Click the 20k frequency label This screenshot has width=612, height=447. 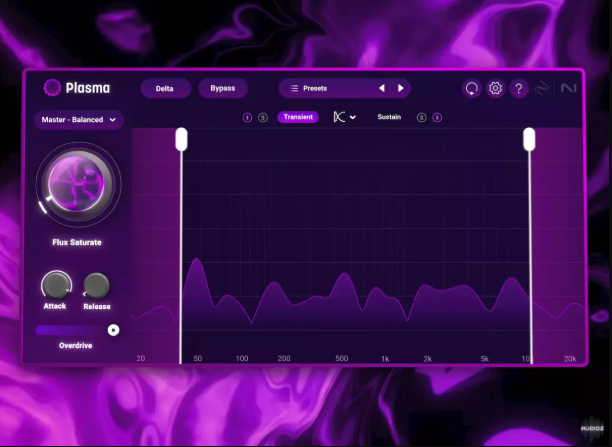[x=570, y=359]
